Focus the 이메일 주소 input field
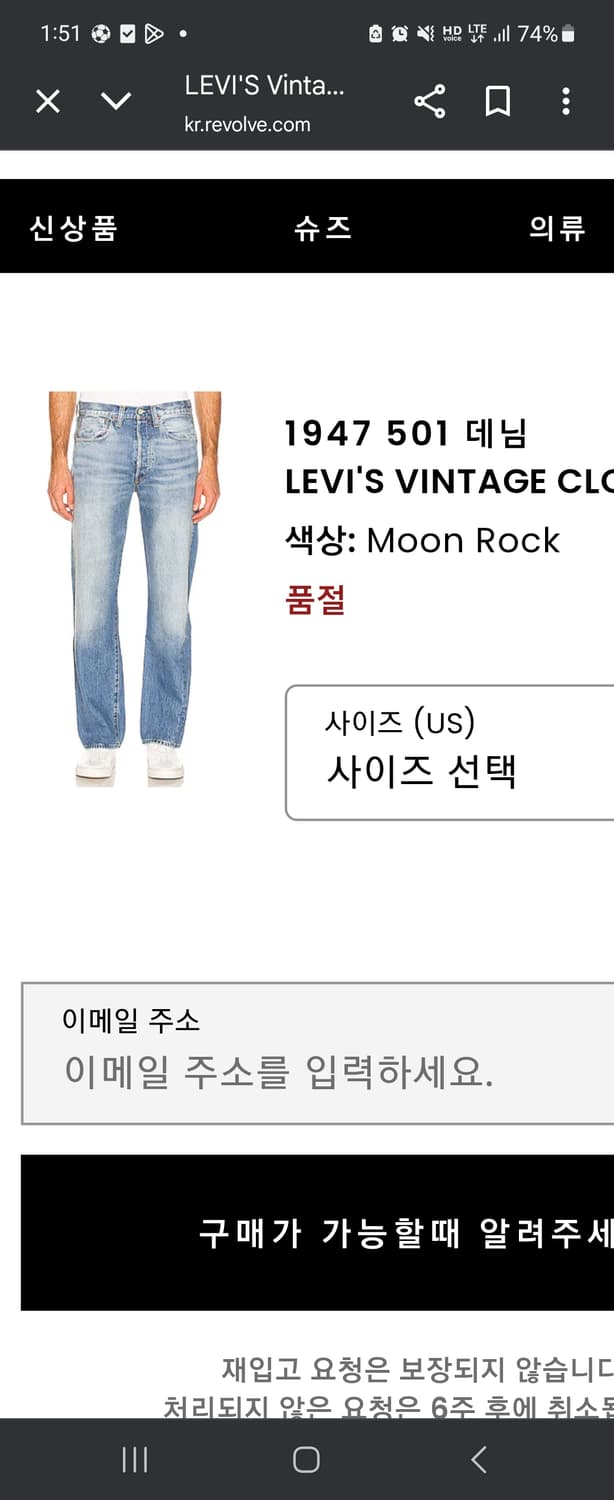 (318, 1053)
